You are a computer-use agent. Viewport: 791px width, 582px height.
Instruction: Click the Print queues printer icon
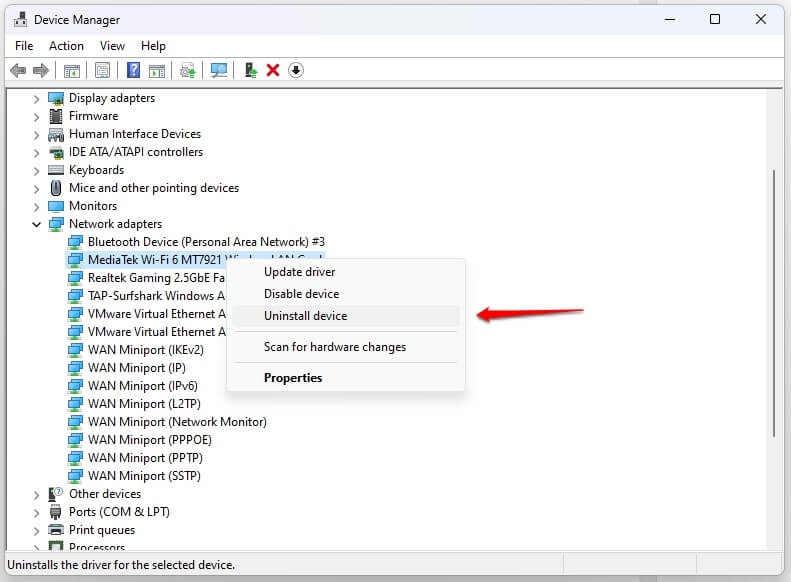click(x=56, y=530)
